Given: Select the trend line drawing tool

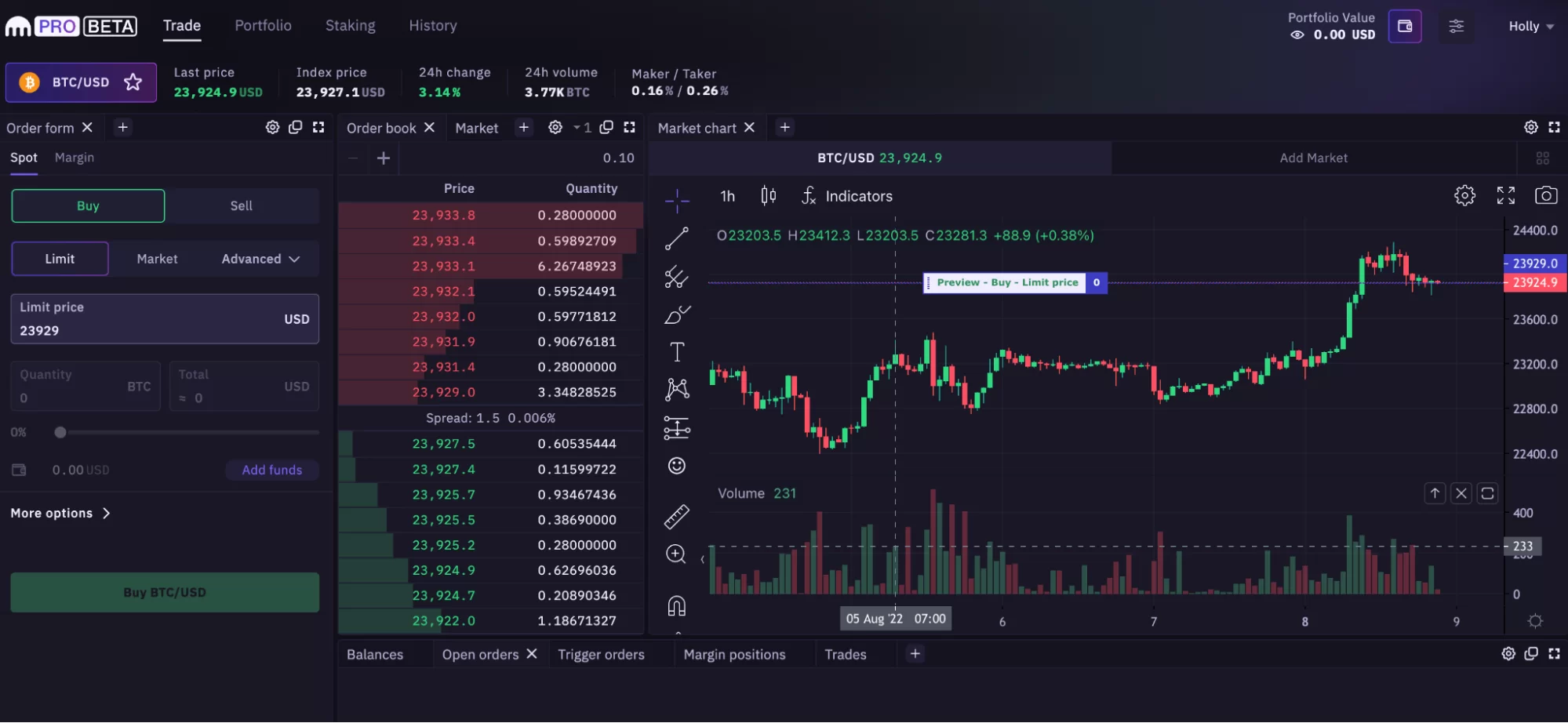Looking at the screenshot, I should 677,238.
